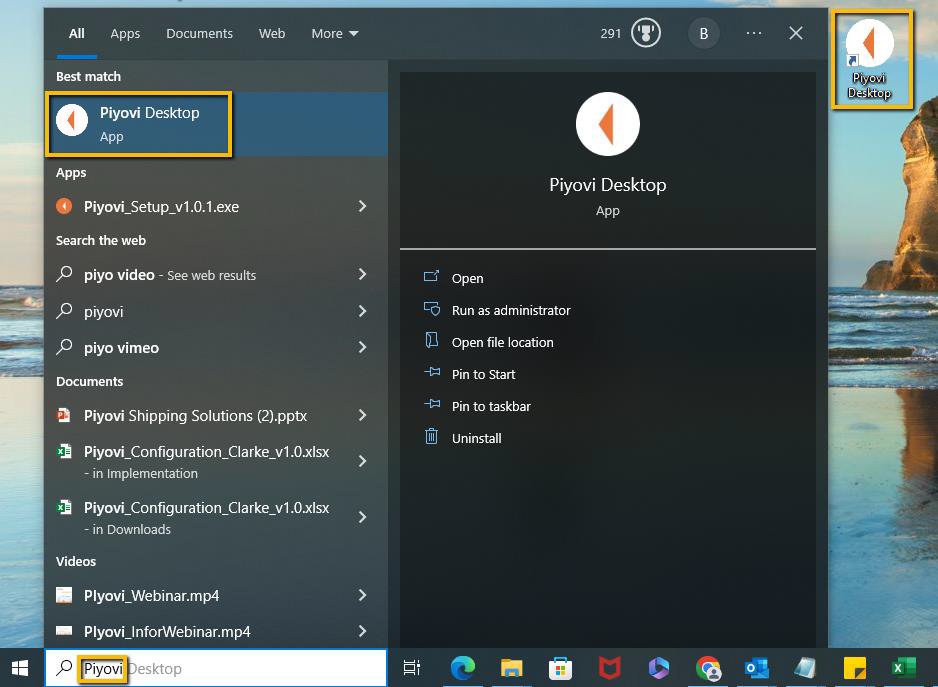The width and height of the screenshot is (938, 687).
Task: Select Pin to Start
Action: (x=470, y=374)
